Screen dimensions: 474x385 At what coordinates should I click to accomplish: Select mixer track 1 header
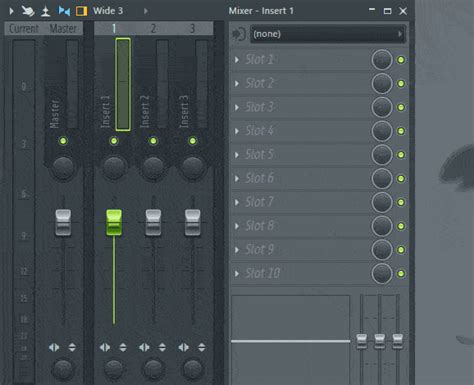114,29
